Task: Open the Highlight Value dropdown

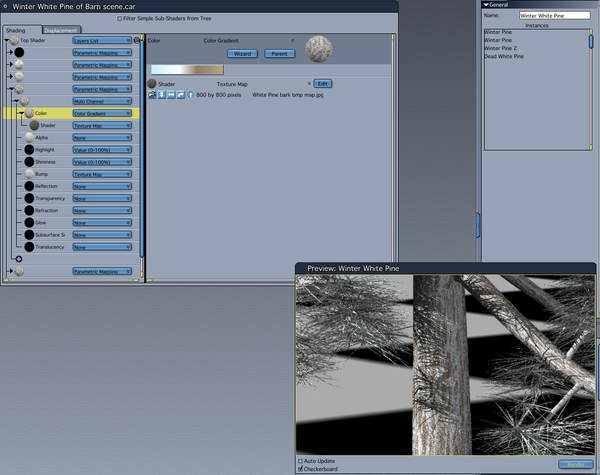Action: pos(102,150)
